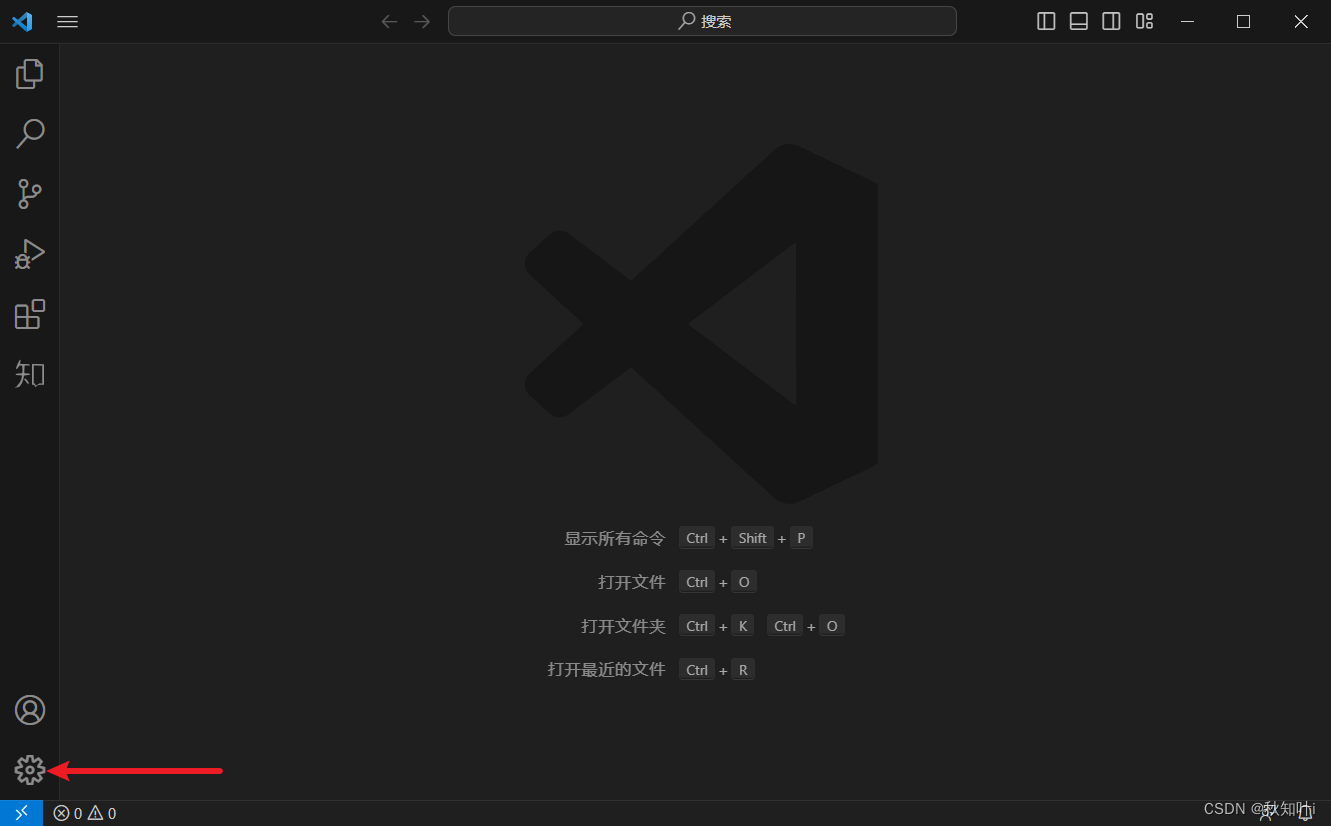Toggle the bottom panel layout icon
Image resolution: width=1331 pixels, height=826 pixels.
click(x=1078, y=21)
